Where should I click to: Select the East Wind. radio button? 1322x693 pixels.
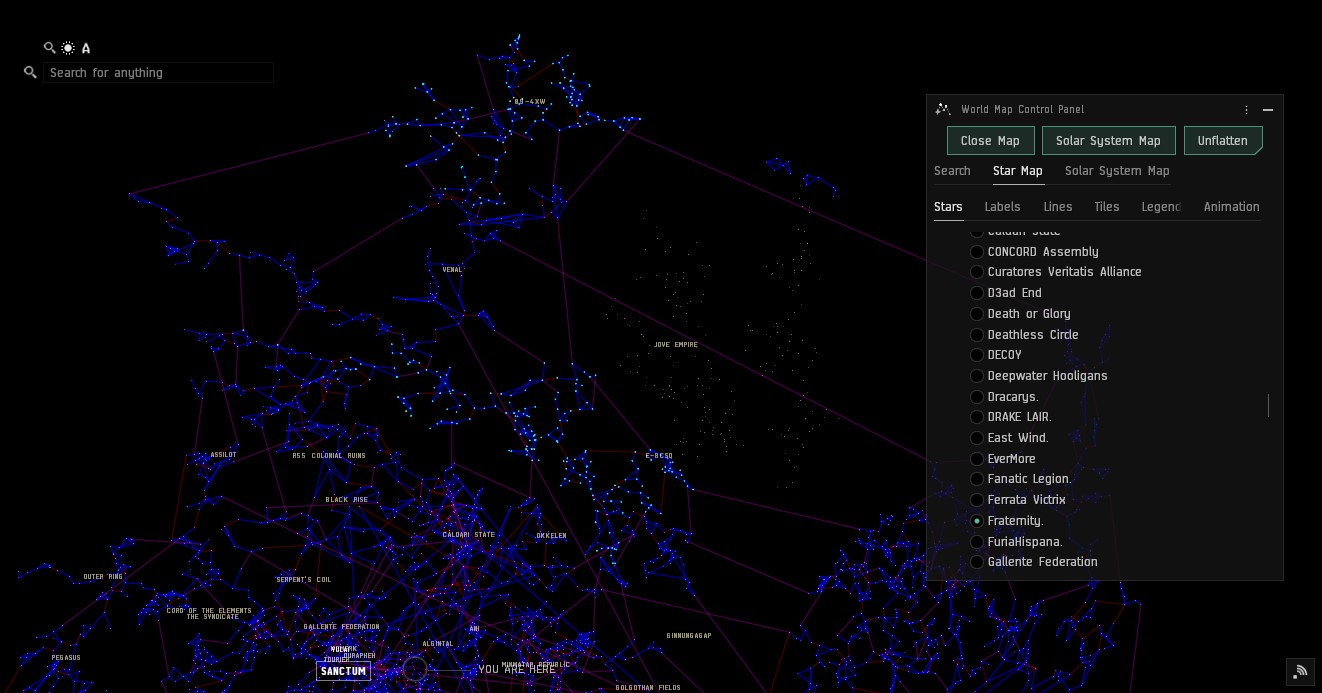point(977,438)
